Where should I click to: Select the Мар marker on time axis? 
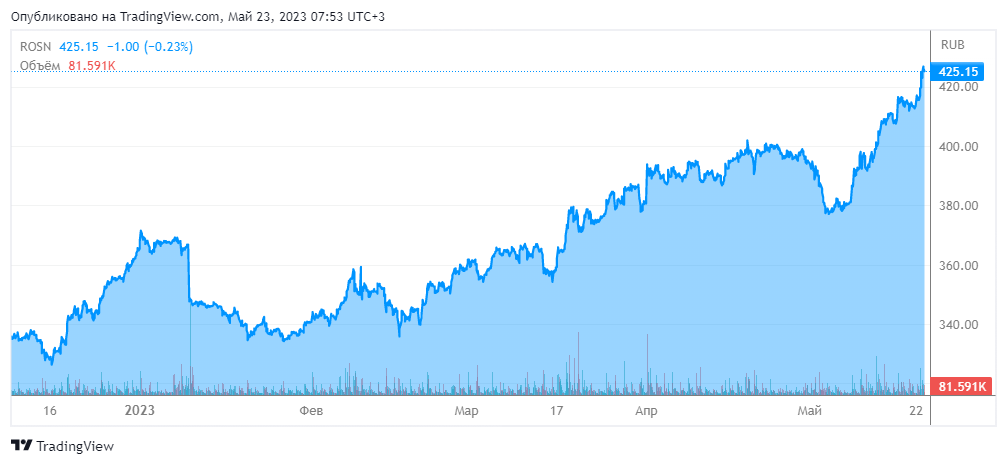click(466, 411)
